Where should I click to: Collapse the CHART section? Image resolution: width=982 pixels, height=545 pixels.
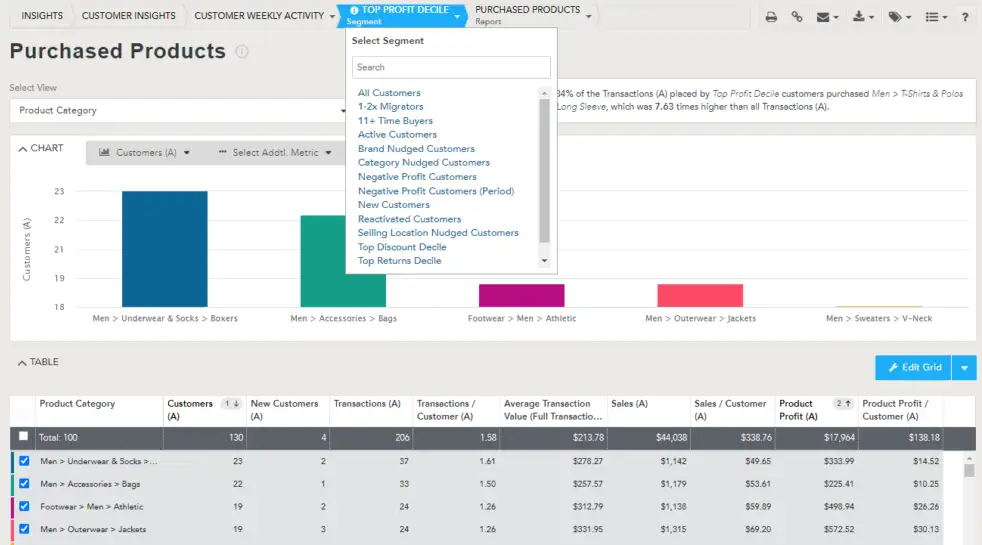click(40, 148)
